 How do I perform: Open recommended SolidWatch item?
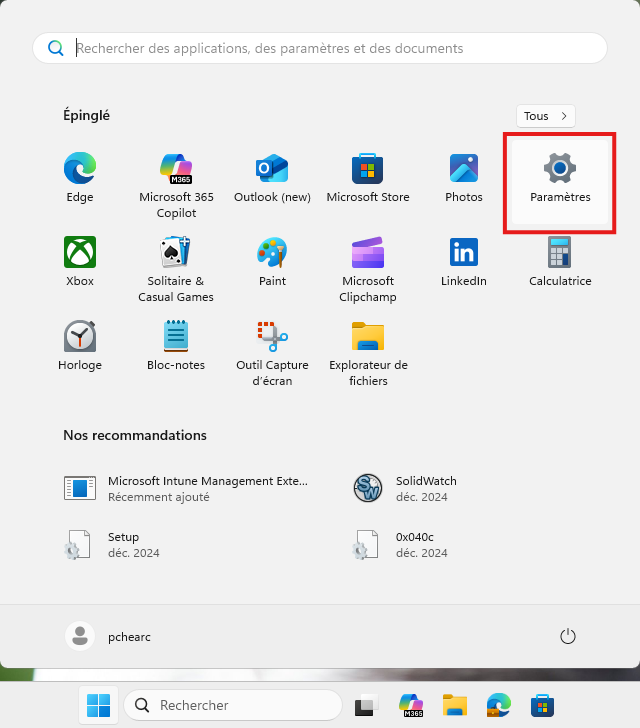(x=404, y=488)
